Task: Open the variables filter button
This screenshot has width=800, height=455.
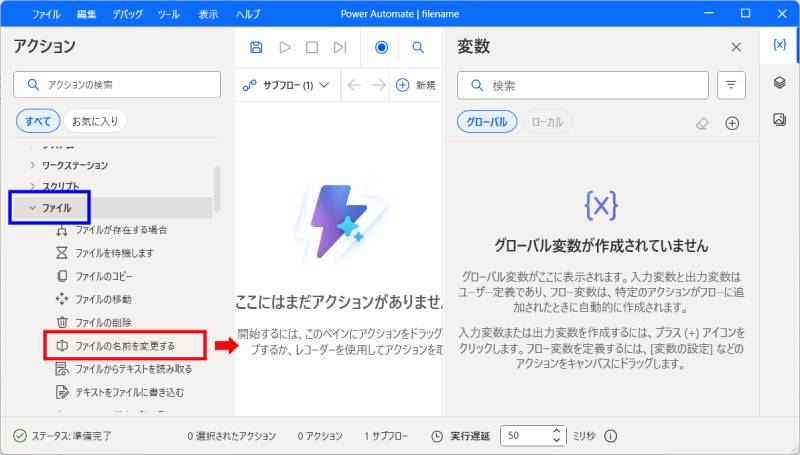Action: pyautogui.click(x=731, y=85)
